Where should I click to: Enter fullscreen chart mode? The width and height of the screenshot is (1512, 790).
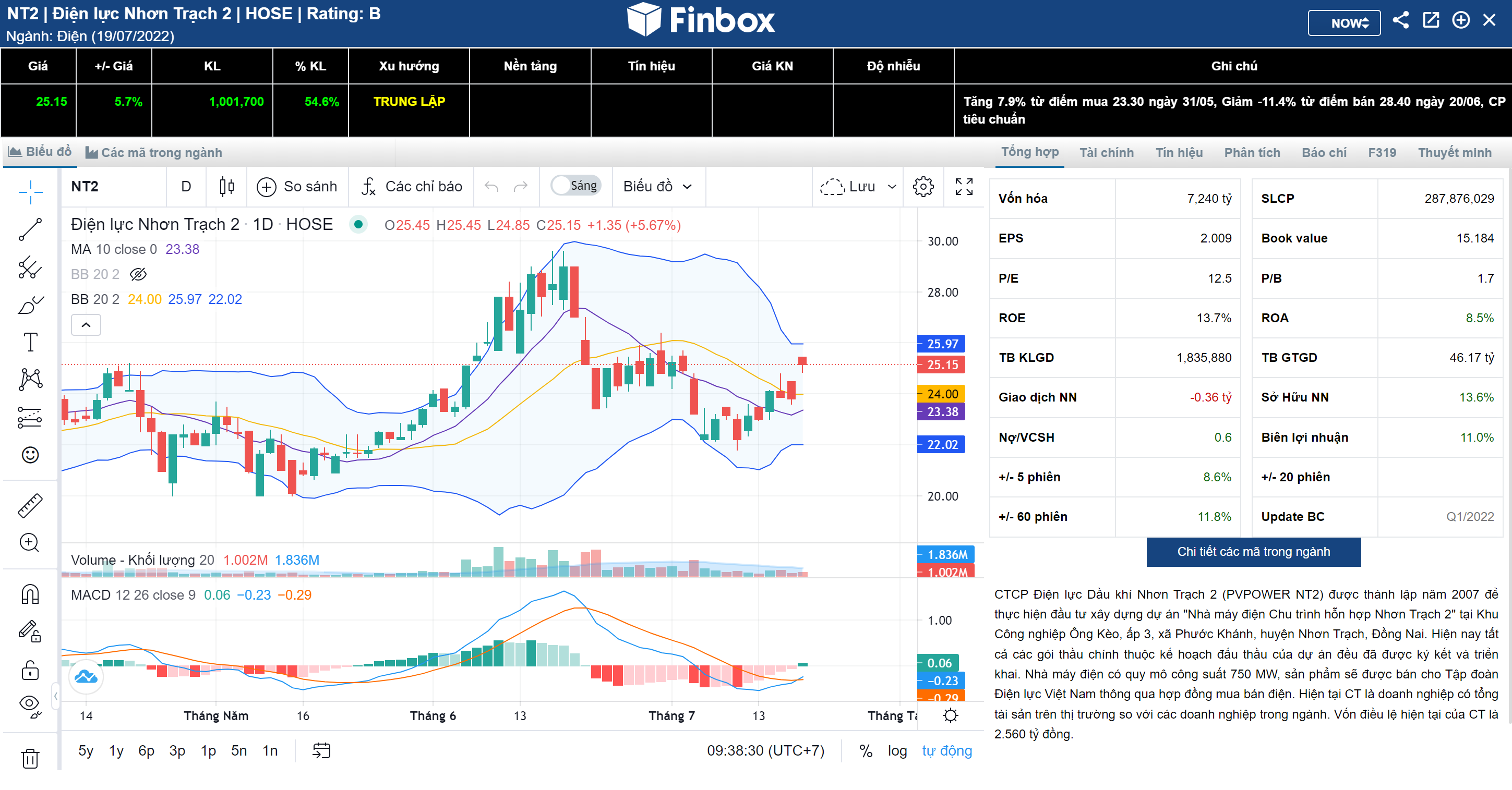[x=964, y=187]
